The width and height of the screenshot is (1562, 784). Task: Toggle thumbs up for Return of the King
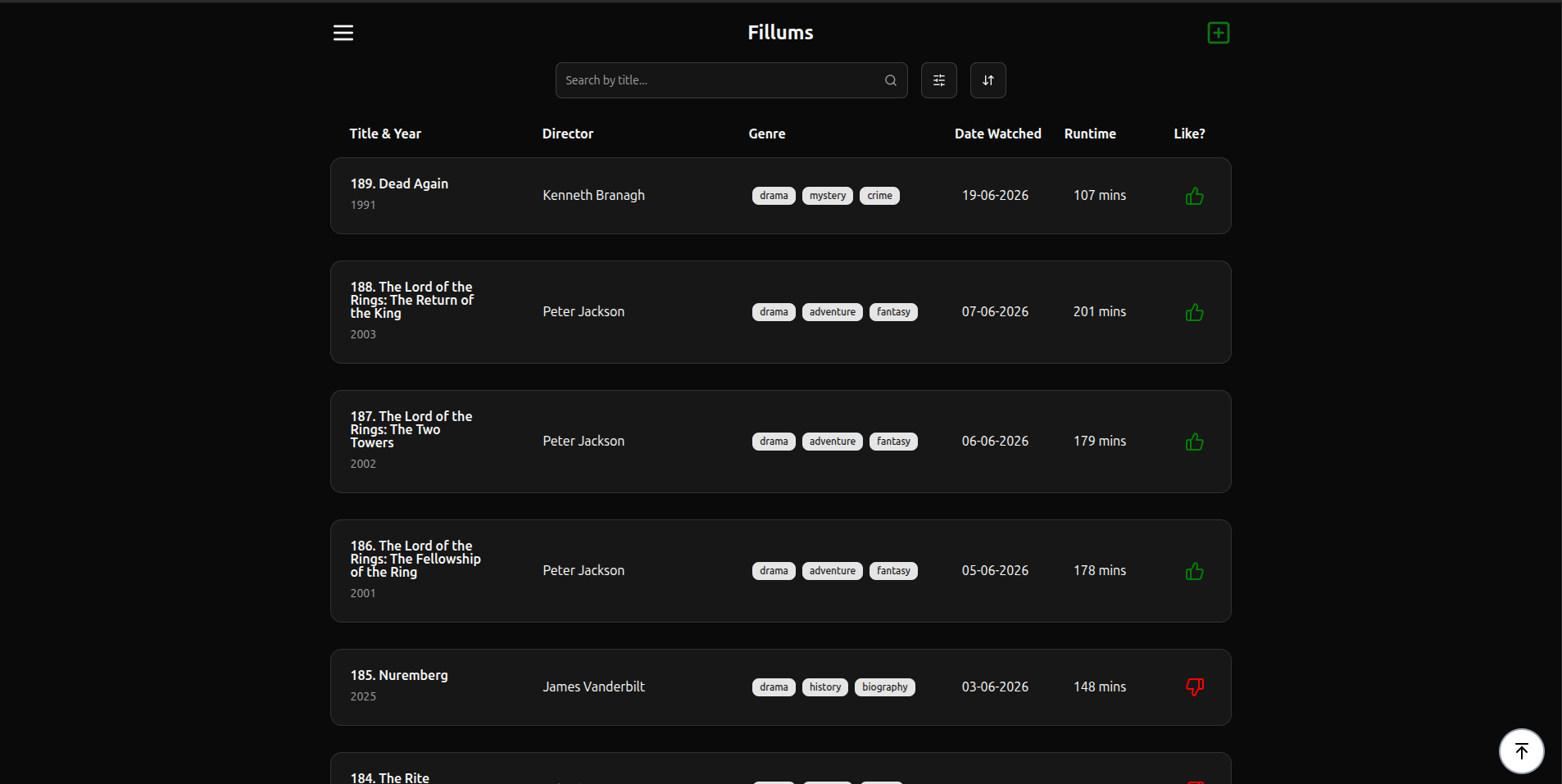click(x=1194, y=312)
